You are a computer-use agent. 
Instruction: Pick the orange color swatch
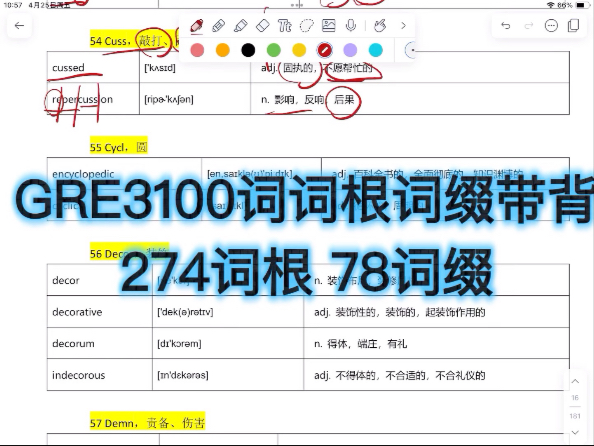[x=223, y=50]
